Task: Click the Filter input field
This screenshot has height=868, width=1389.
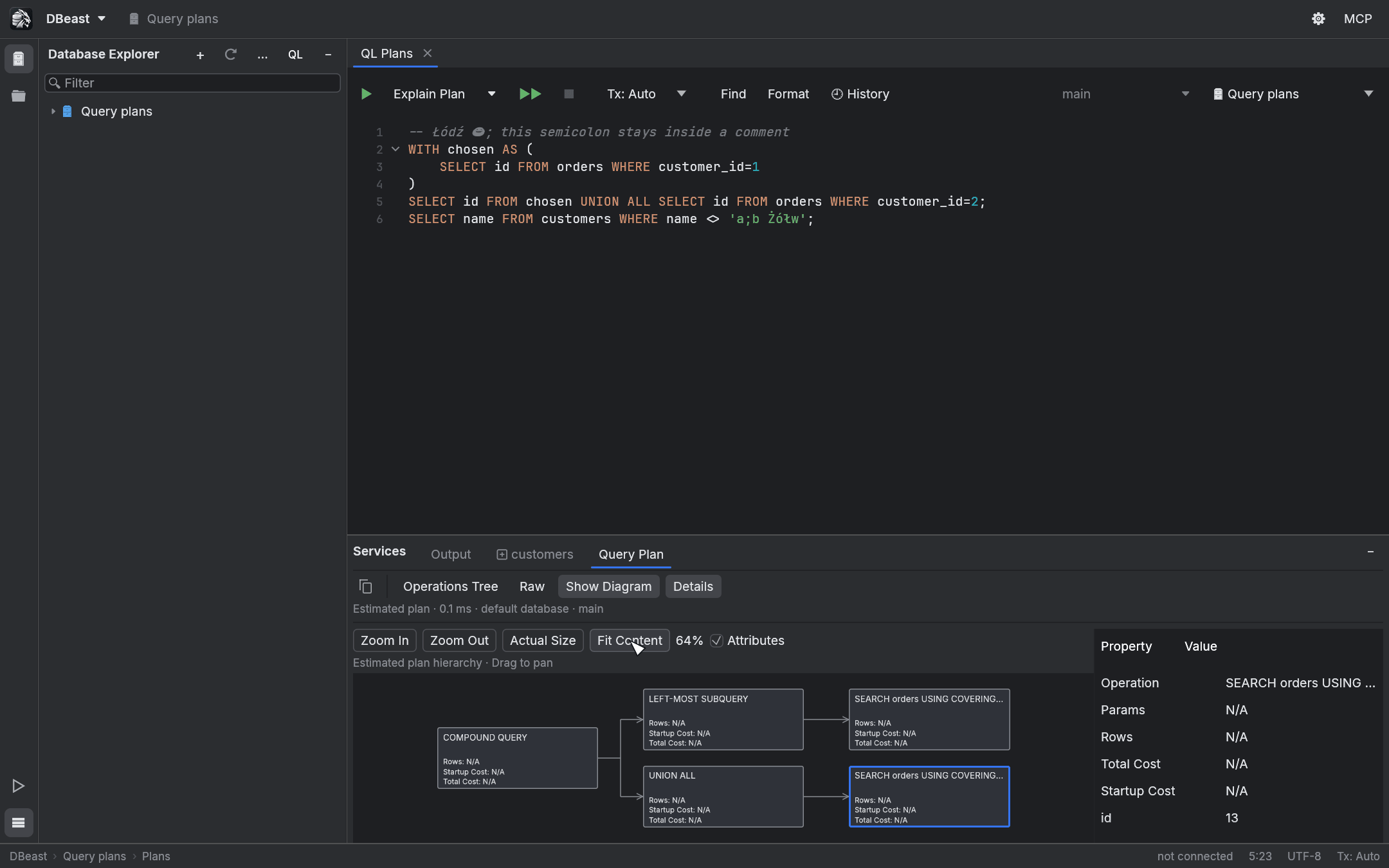Action: [192, 83]
